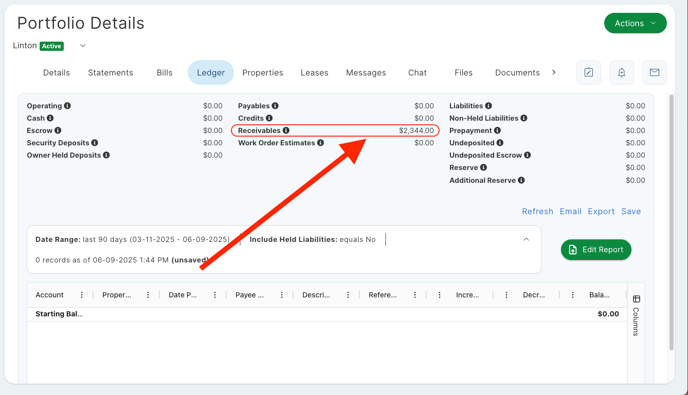Open the notes edit icon button
Viewport: 688px width, 395px height.
point(588,72)
